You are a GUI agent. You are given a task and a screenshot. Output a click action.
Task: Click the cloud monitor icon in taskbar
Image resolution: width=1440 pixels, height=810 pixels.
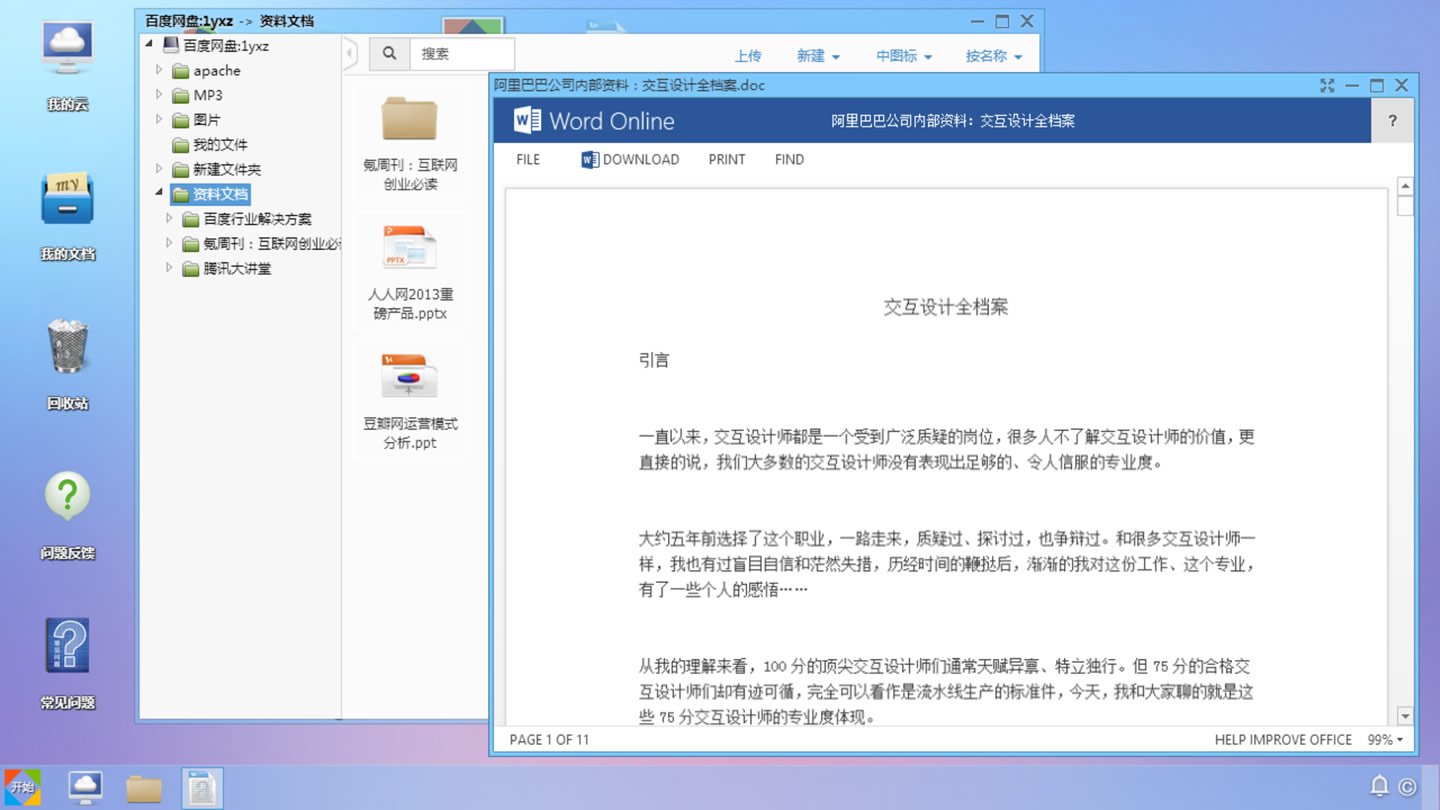pyautogui.click(x=85, y=787)
